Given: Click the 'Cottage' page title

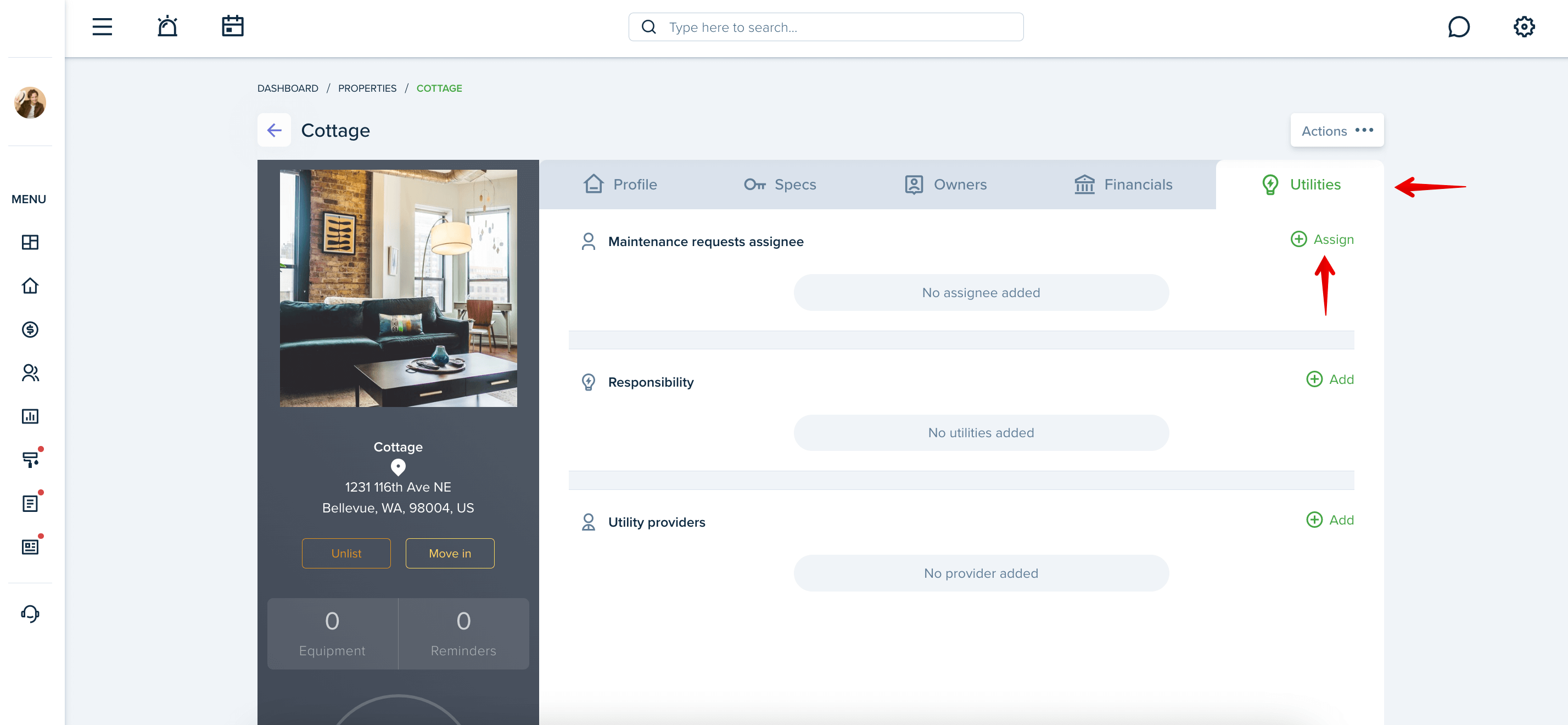Looking at the screenshot, I should 335,130.
